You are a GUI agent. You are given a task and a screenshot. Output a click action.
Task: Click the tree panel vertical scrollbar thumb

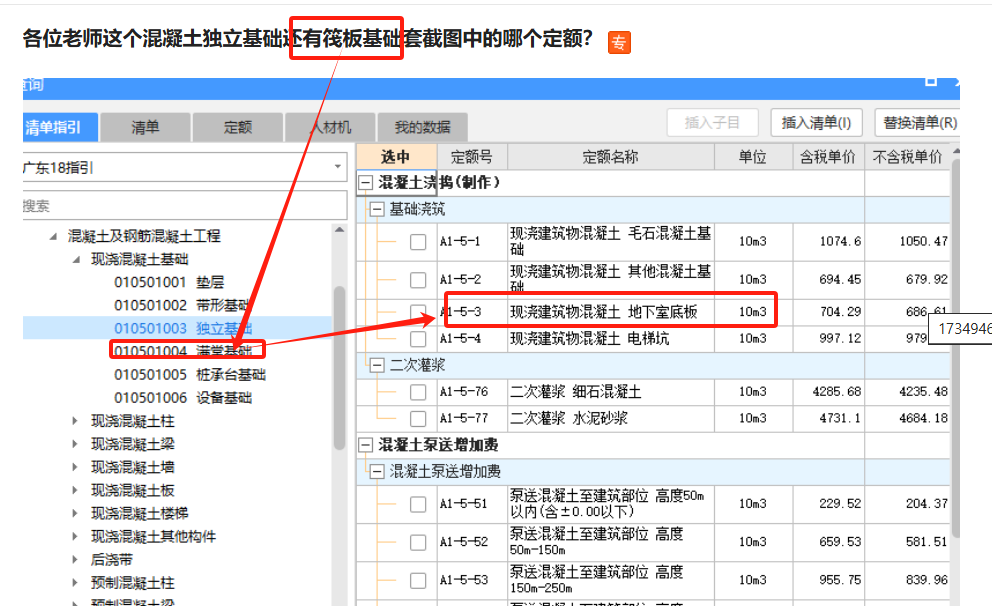click(x=340, y=367)
